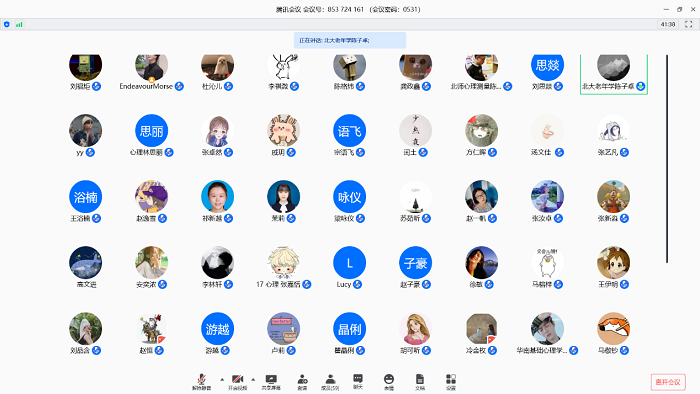
Task: Click the meeting duration timer
Action: pyautogui.click(x=668, y=25)
